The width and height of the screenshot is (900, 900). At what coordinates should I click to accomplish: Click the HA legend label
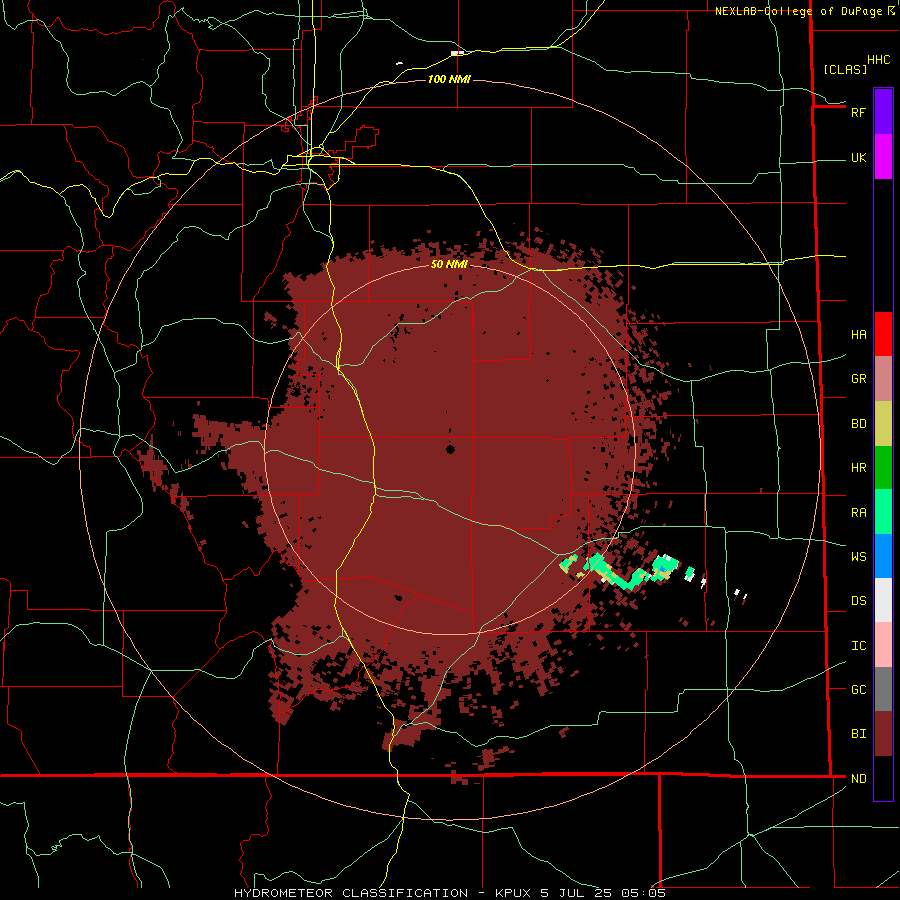coord(858,334)
